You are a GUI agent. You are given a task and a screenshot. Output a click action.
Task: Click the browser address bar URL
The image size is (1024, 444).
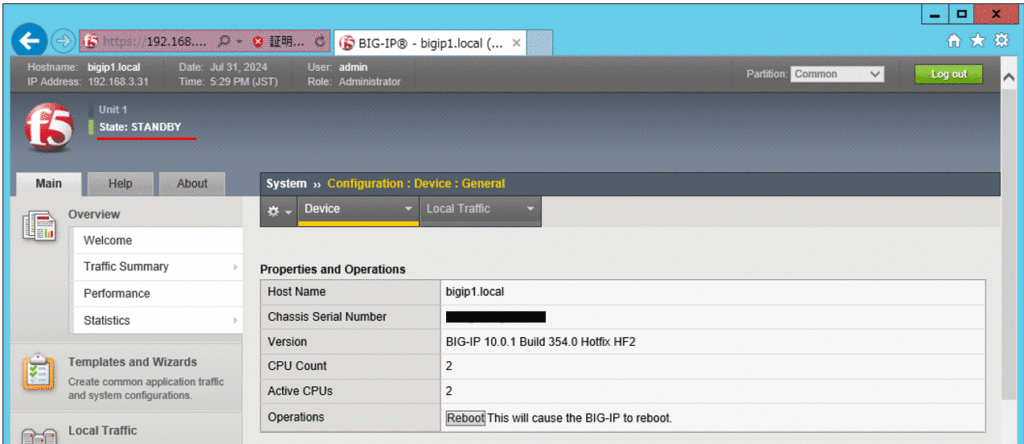click(155, 41)
